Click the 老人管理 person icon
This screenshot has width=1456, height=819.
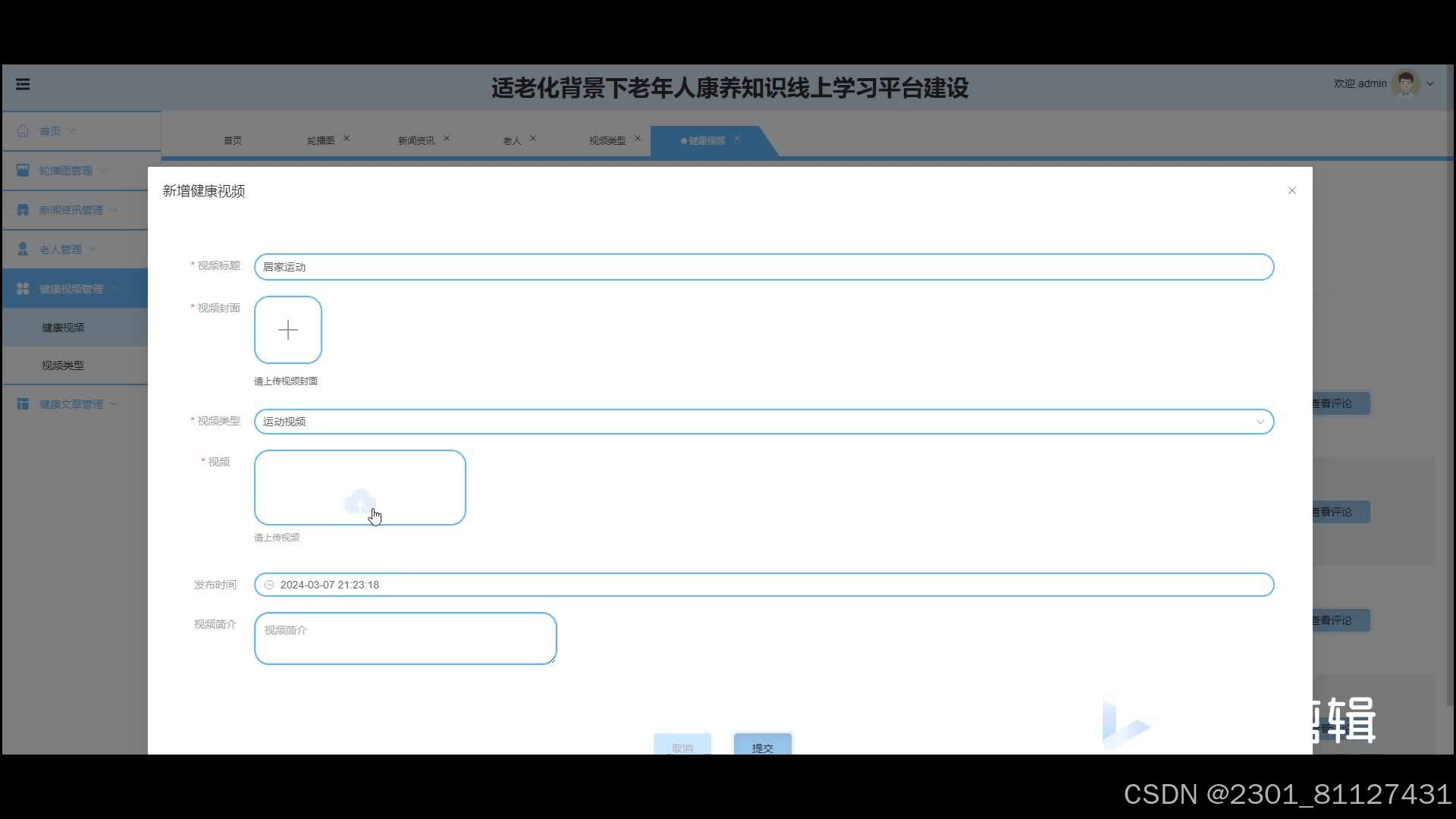click(23, 249)
